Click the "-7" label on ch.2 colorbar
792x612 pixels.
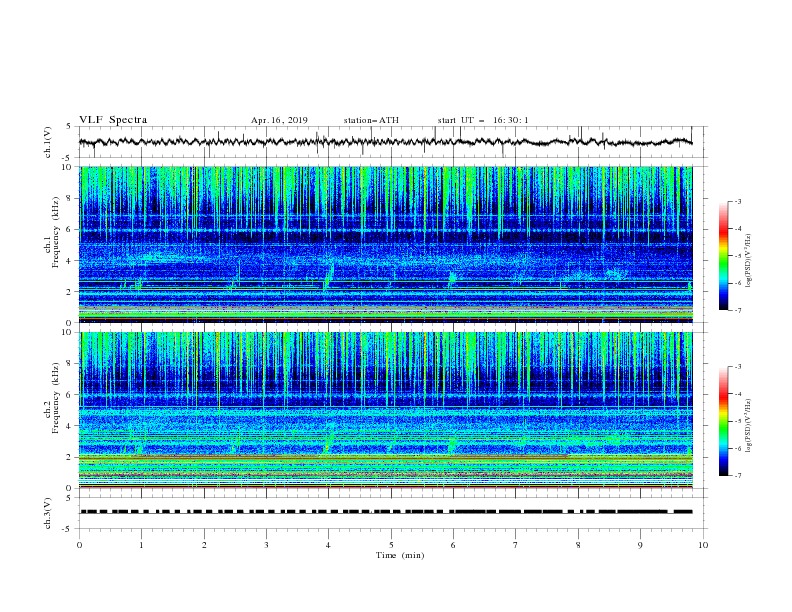(738, 475)
